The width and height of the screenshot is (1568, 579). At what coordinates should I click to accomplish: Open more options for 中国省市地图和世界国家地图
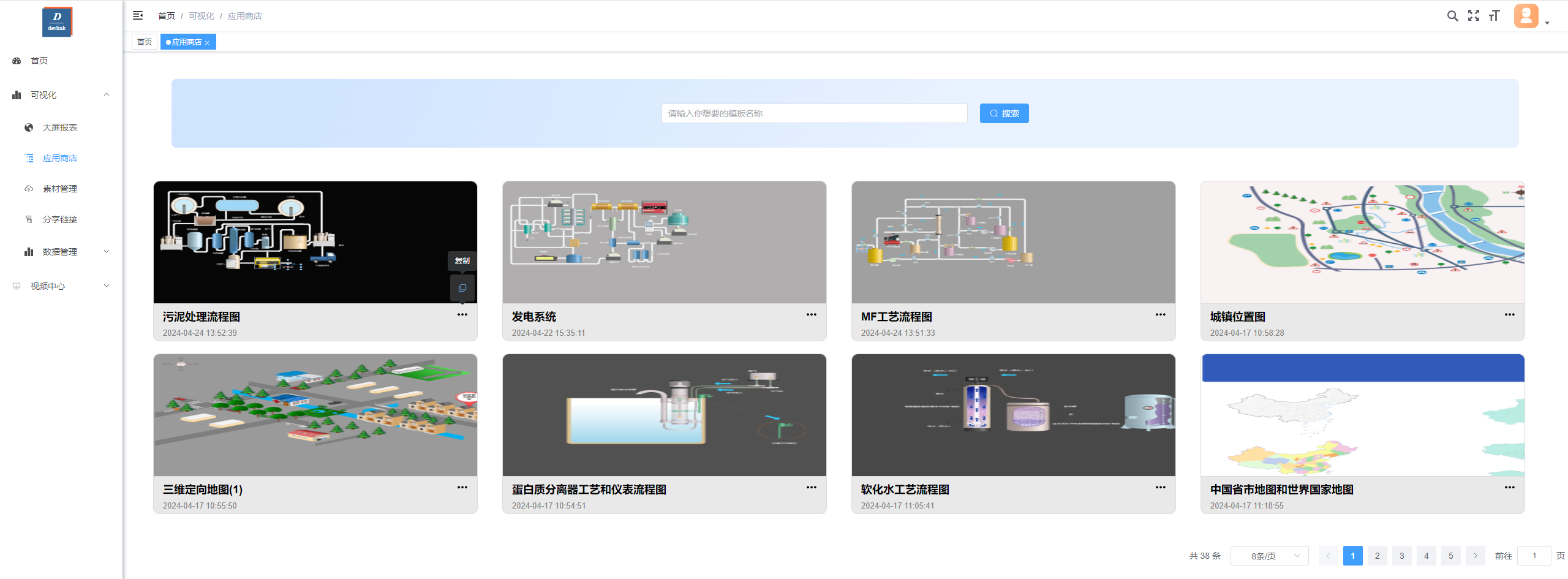click(1510, 487)
